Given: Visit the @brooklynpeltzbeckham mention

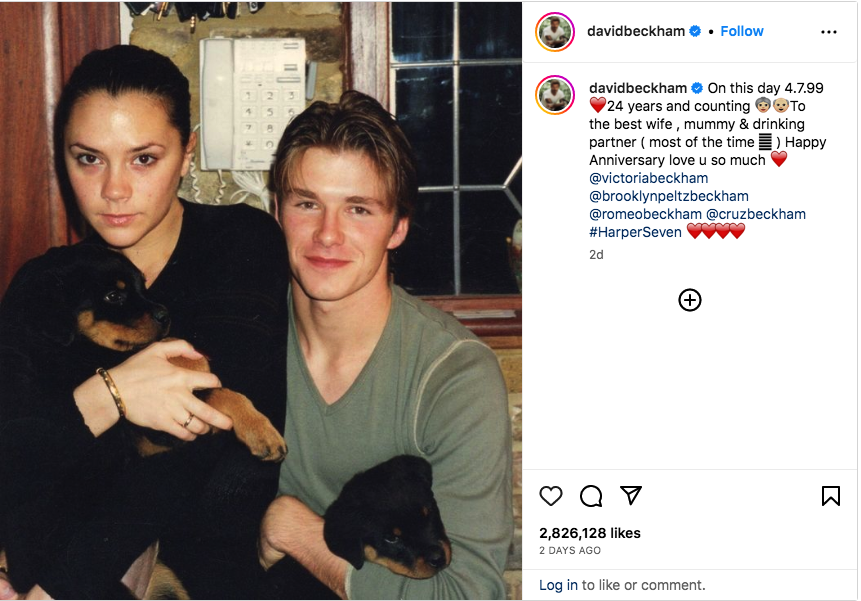Looking at the screenshot, I should (x=669, y=196).
